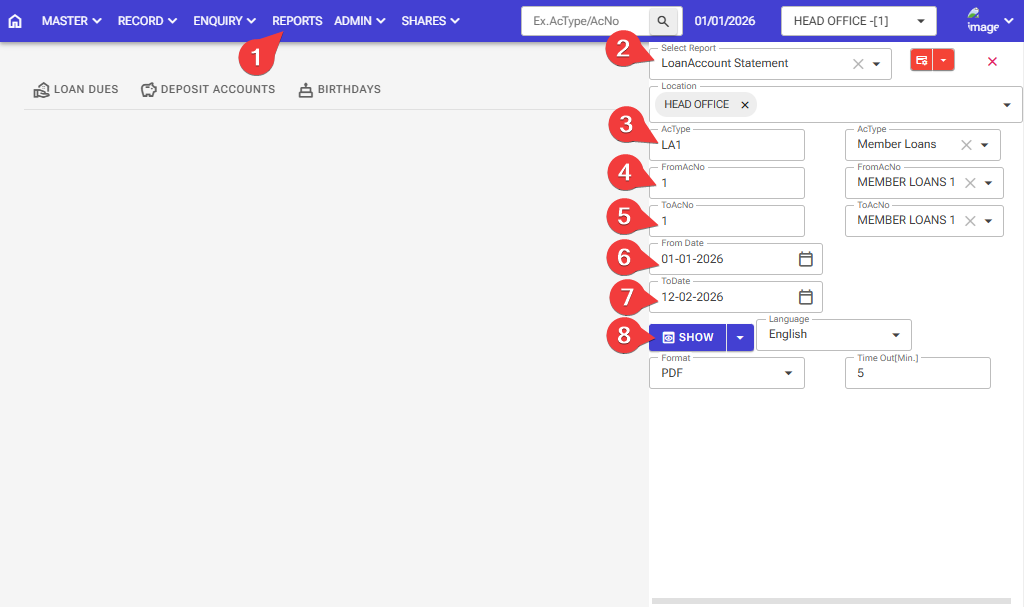Switch to the LOAN DUES tab

pyautogui.click(x=76, y=90)
